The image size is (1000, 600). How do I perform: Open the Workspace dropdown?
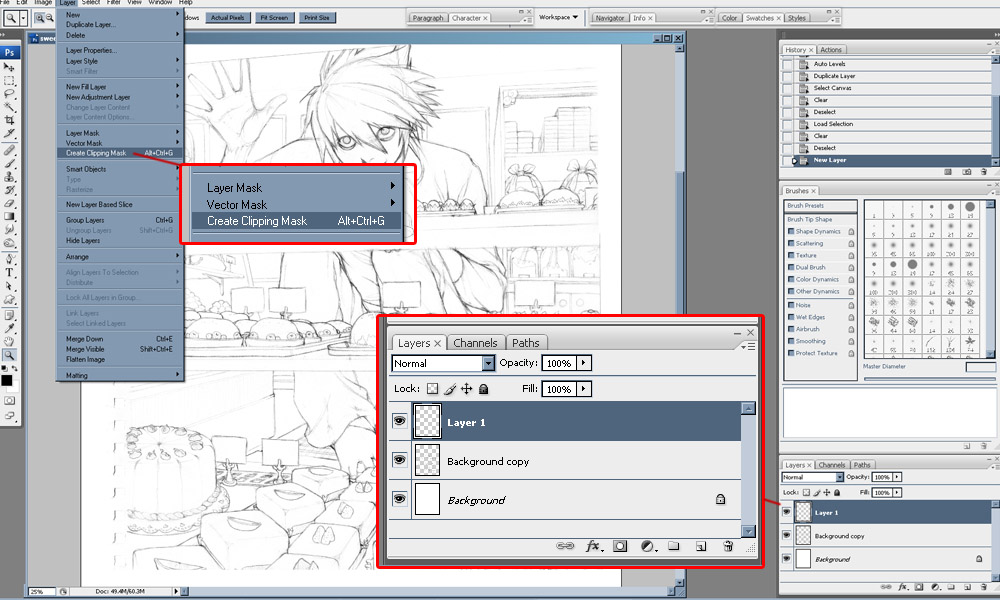(559, 17)
